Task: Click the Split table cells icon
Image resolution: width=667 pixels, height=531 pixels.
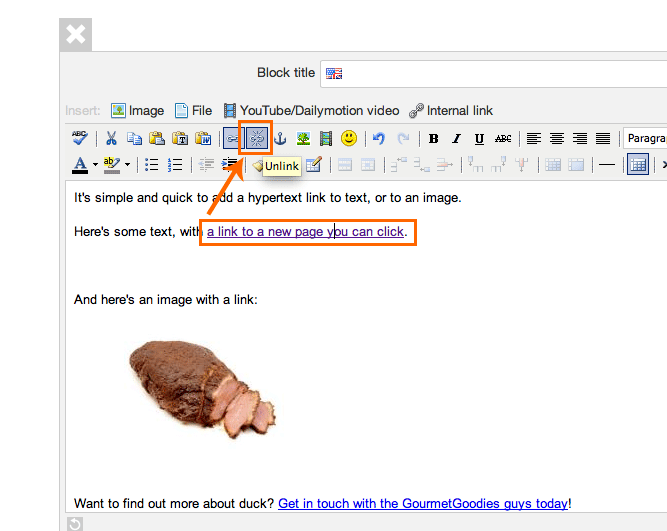Action: pos(553,165)
